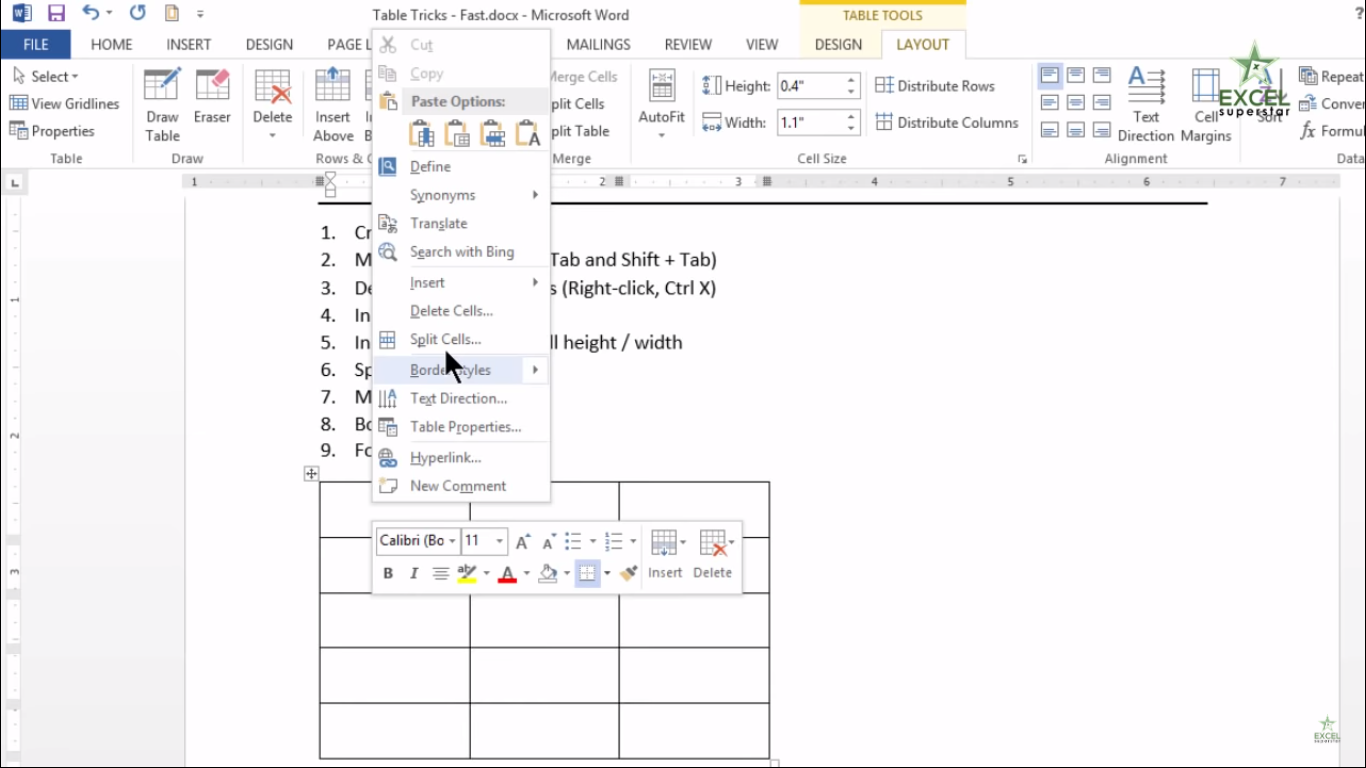Screen dimensions: 1366x768
Task: Expand the Synonyms submenu
Action: 461,196
